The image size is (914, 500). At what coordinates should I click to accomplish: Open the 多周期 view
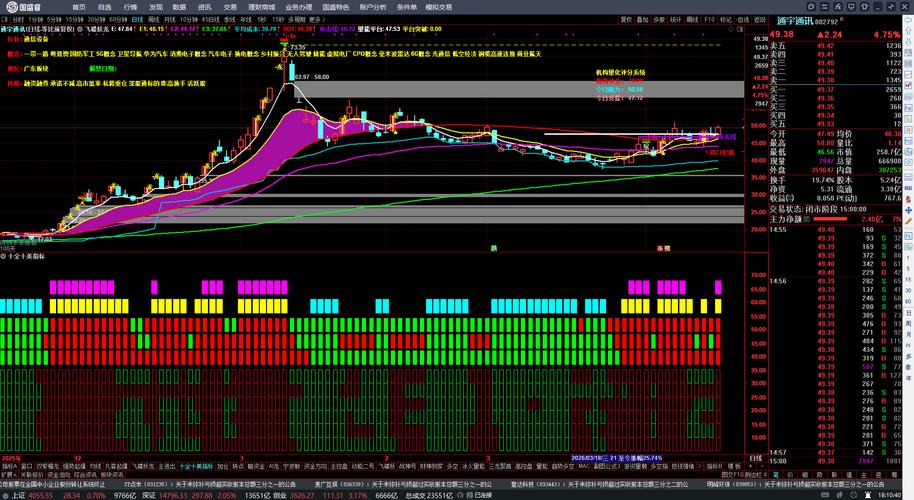click(297, 19)
